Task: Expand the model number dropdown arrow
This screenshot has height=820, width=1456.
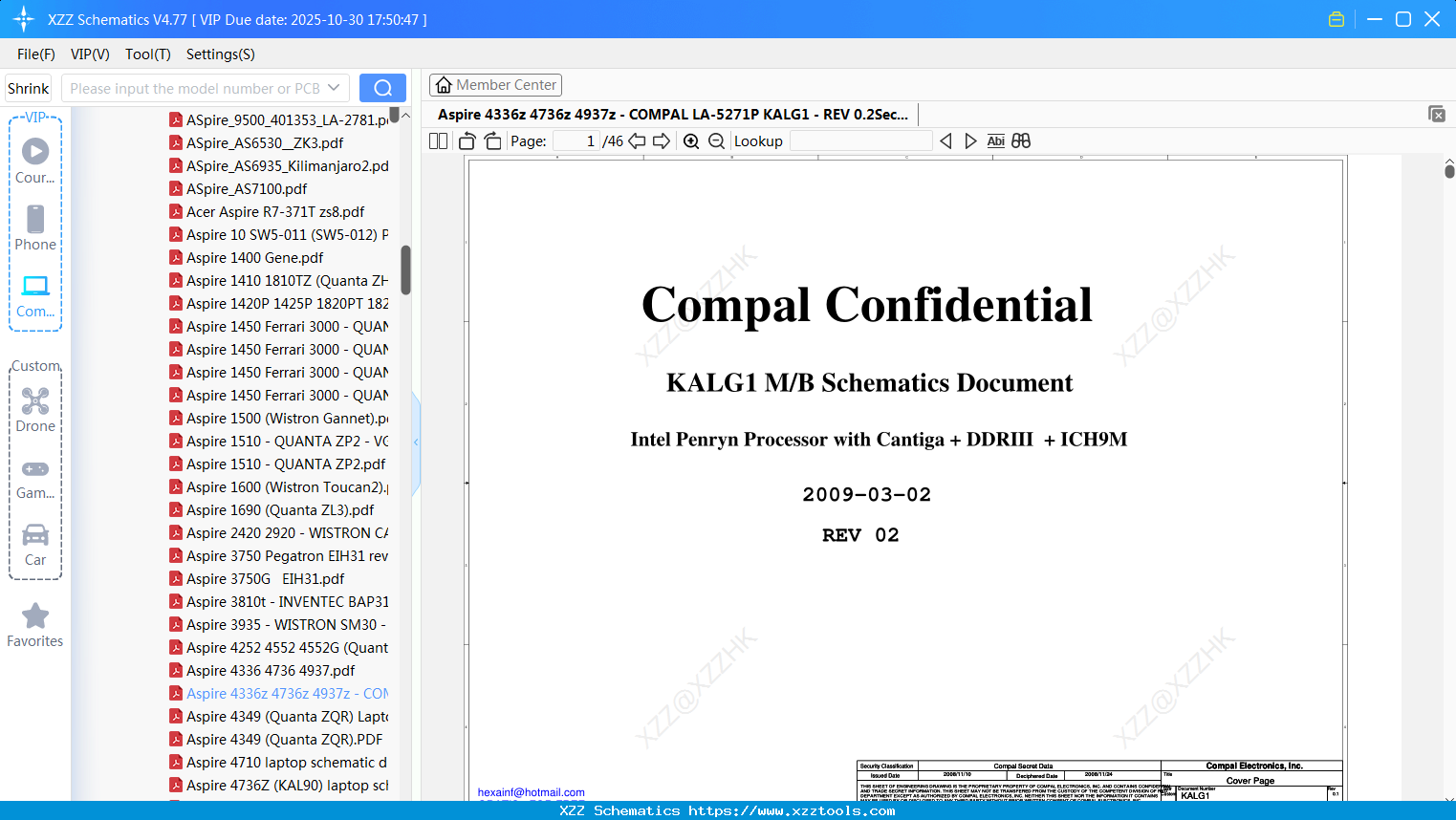Action: pos(334,88)
